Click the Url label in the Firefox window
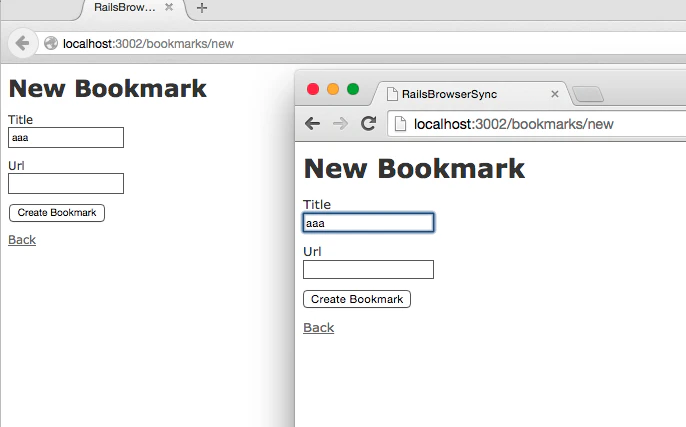This screenshot has width=686, height=427. 16,165
